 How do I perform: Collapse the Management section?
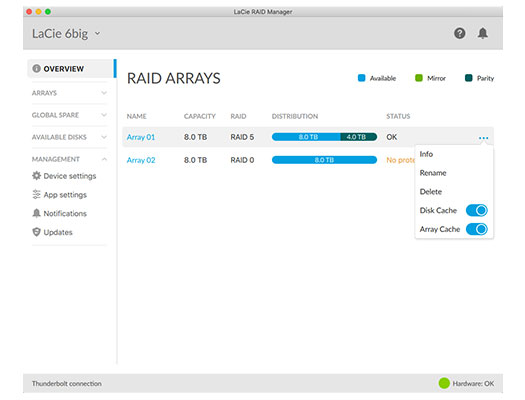(x=69, y=159)
